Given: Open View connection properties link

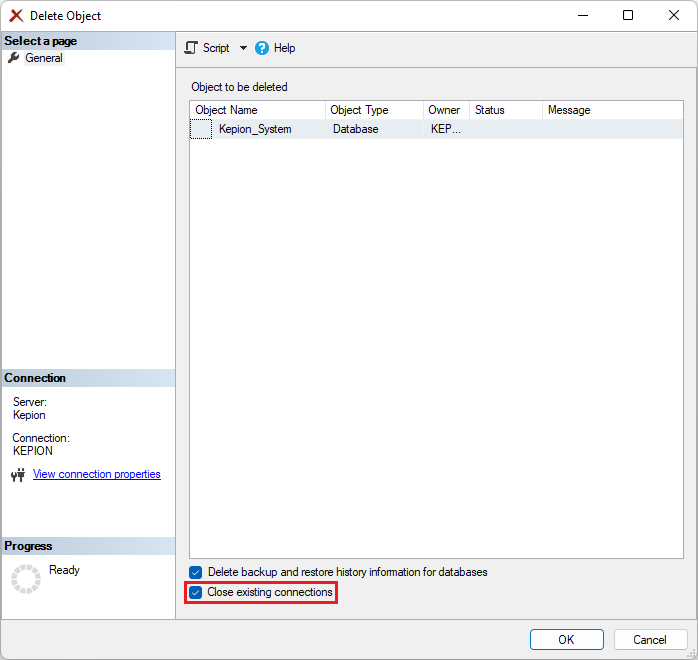Looking at the screenshot, I should point(96,474).
